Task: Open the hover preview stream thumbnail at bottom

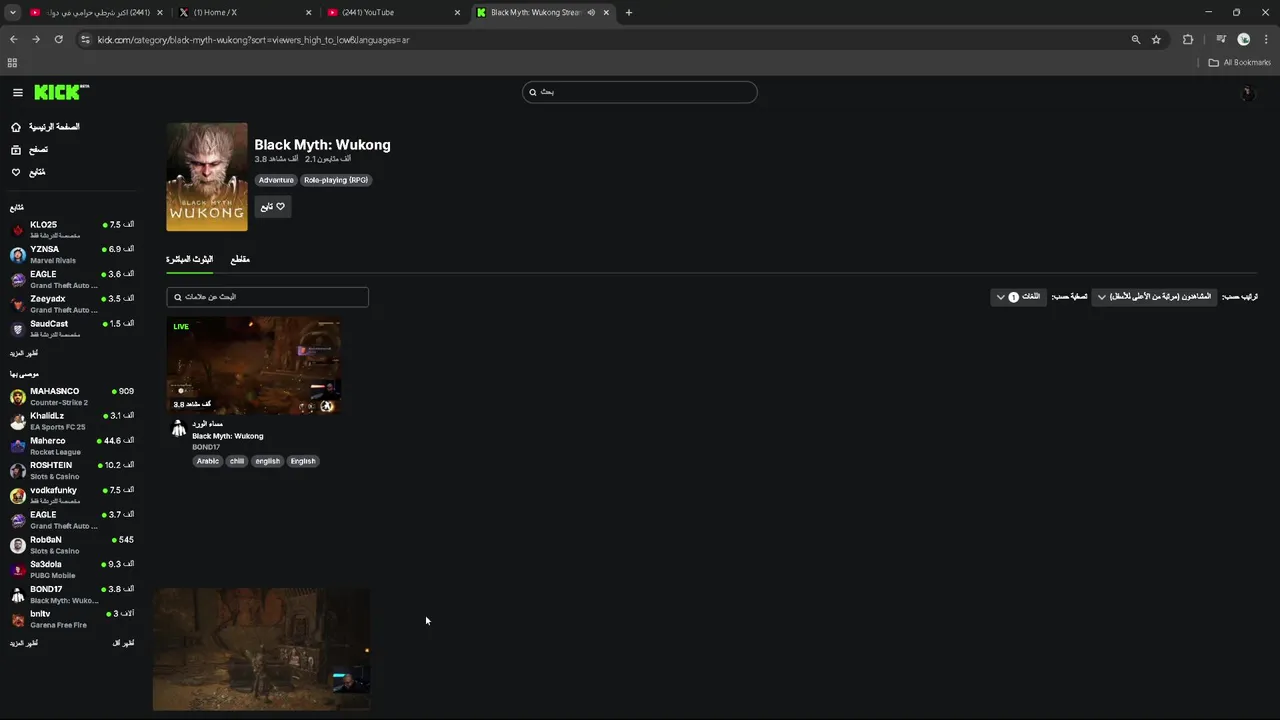Action: (261, 649)
